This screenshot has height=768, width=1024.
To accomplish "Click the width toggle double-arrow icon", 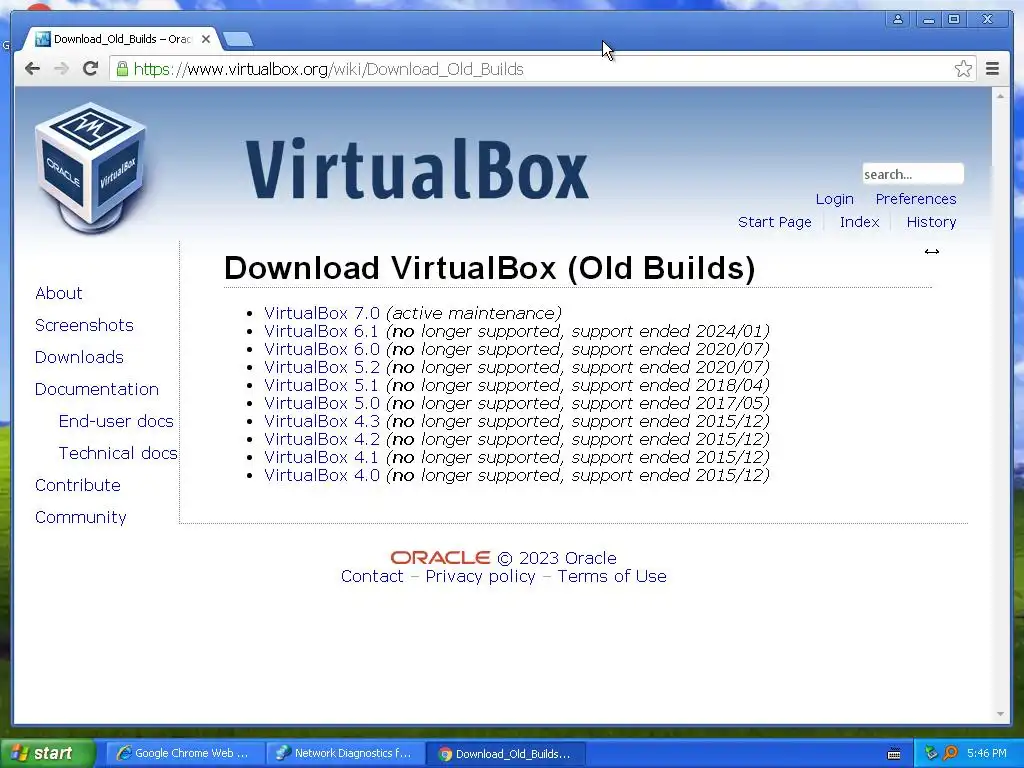I will [x=932, y=251].
